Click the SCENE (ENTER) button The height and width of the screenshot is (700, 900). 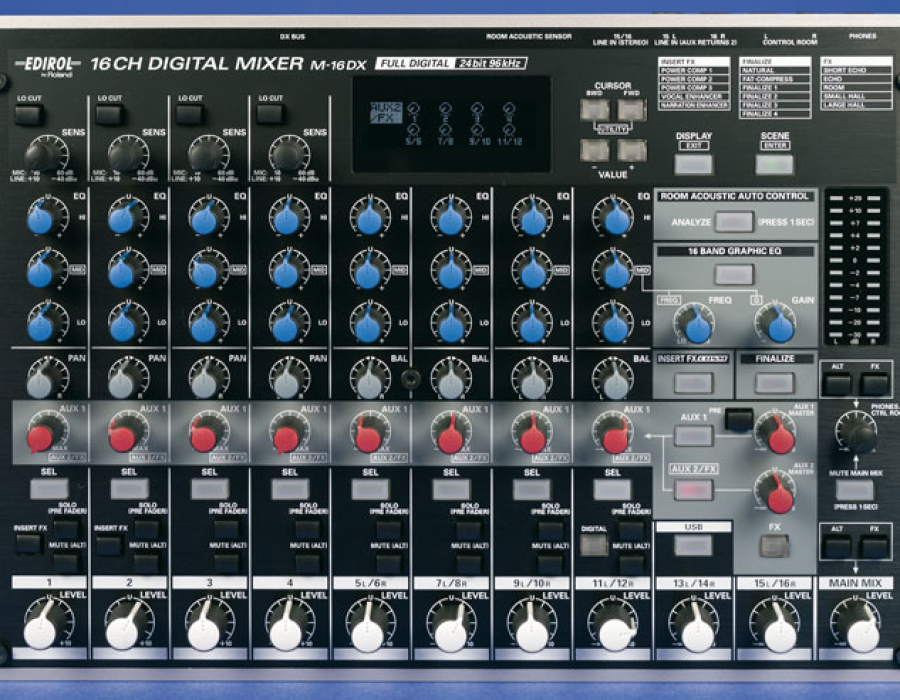pos(775,164)
